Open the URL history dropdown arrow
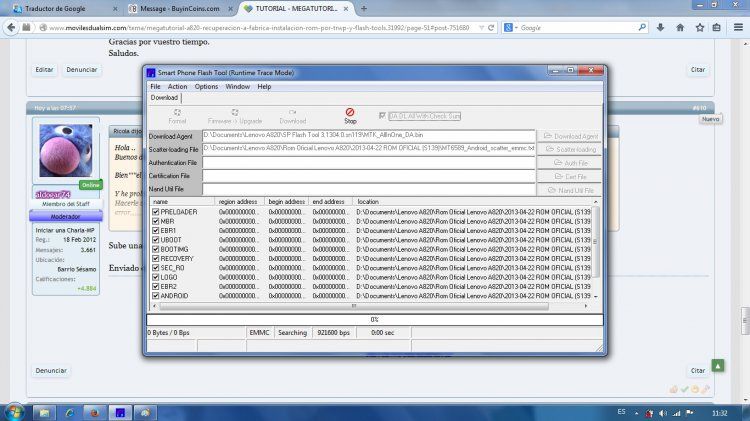 pos(481,28)
